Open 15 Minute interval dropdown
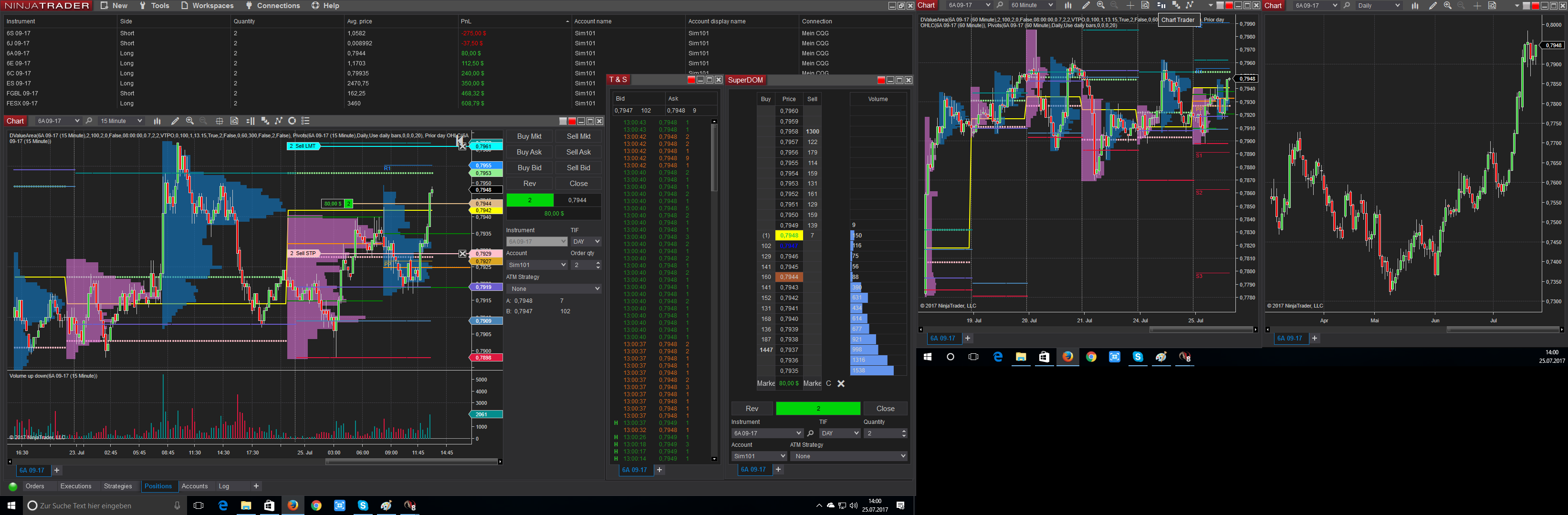The height and width of the screenshot is (515, 1568). [x=121, y=121]
